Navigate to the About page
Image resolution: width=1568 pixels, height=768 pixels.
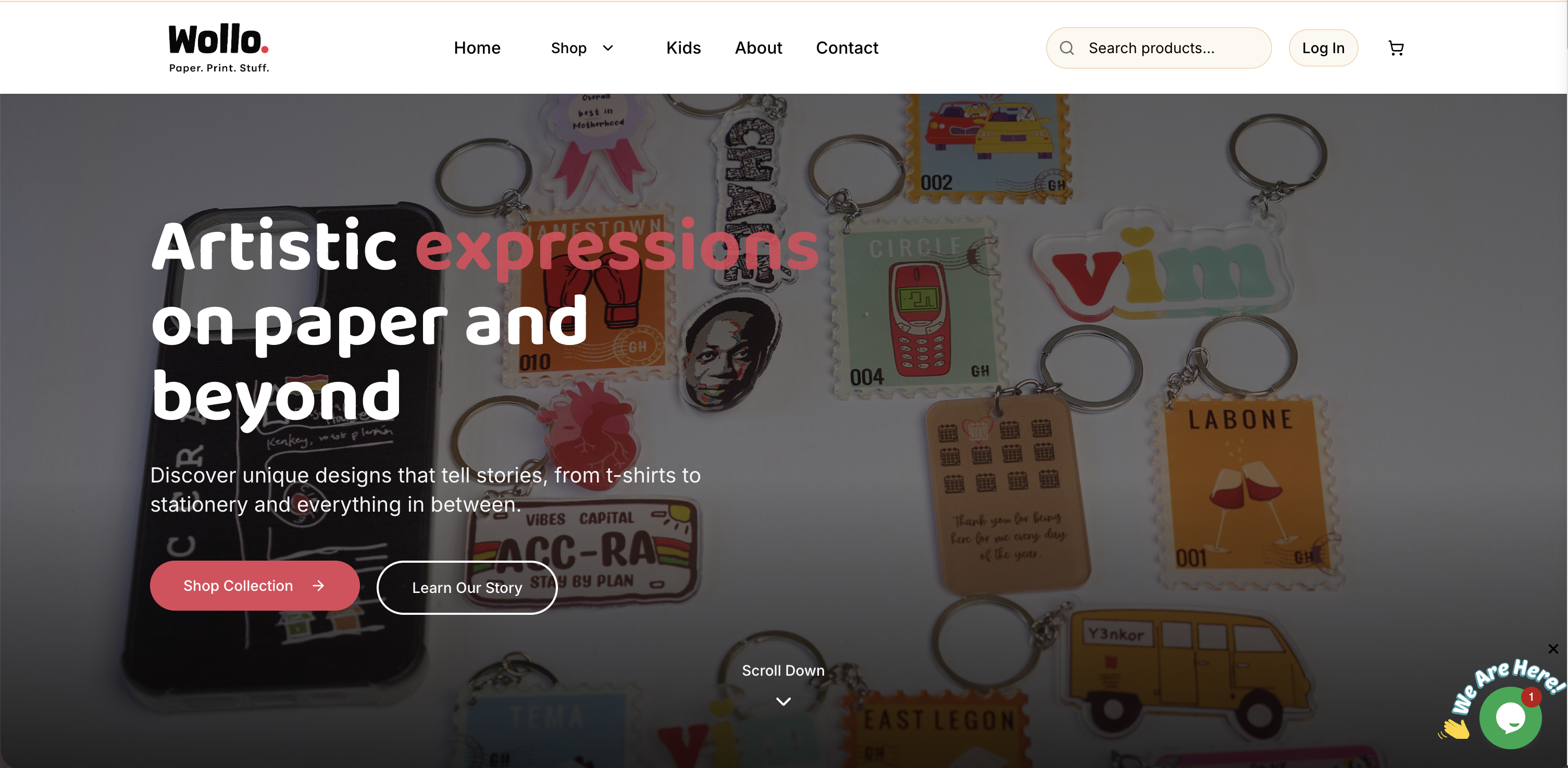click(x=758, y=48)
